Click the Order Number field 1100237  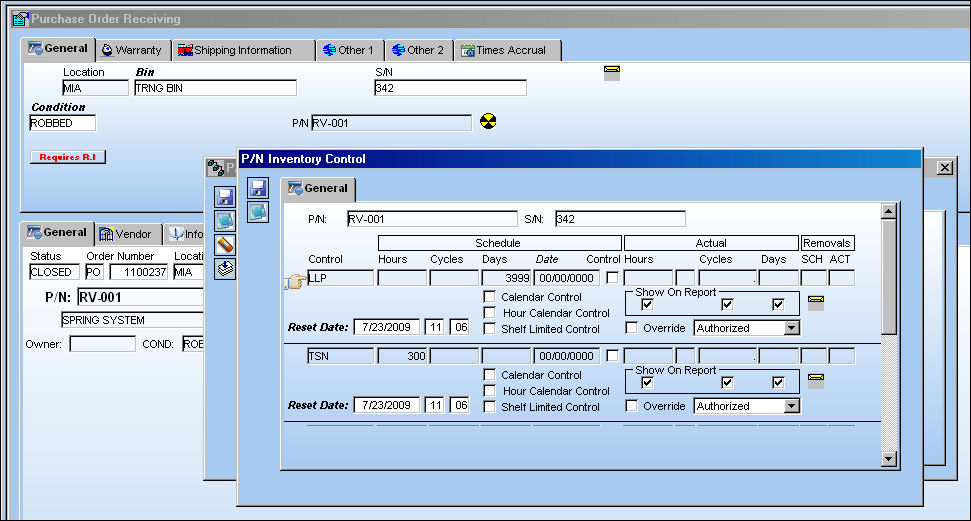tap(139, 272)
